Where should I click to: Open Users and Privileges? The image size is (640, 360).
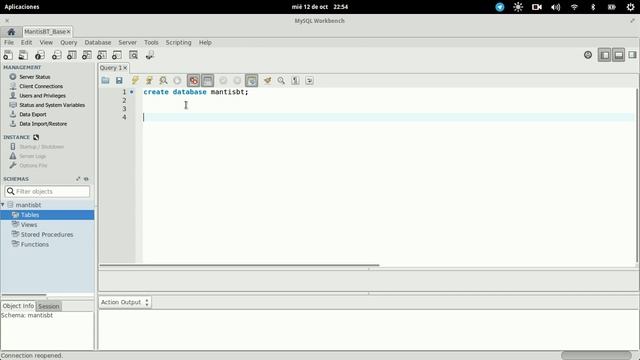tap(42, 96)
